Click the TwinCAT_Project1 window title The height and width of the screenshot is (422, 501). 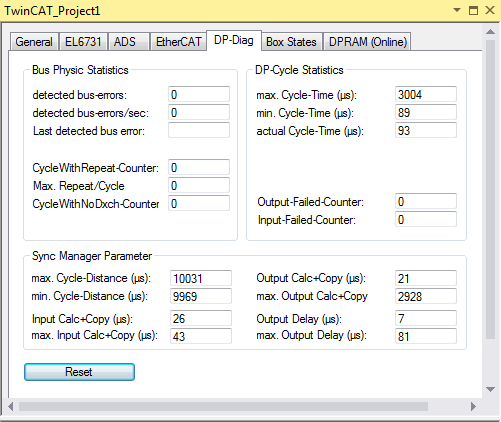coord(52,11)
